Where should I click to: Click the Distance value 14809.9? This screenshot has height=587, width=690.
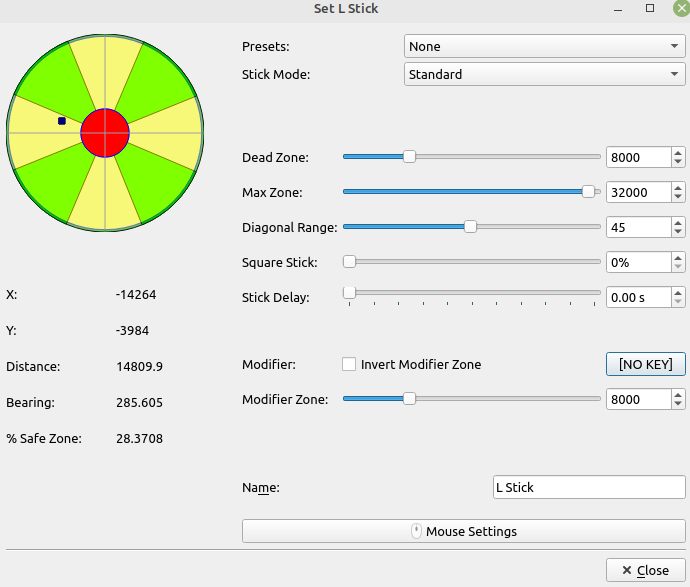[139, 367]
